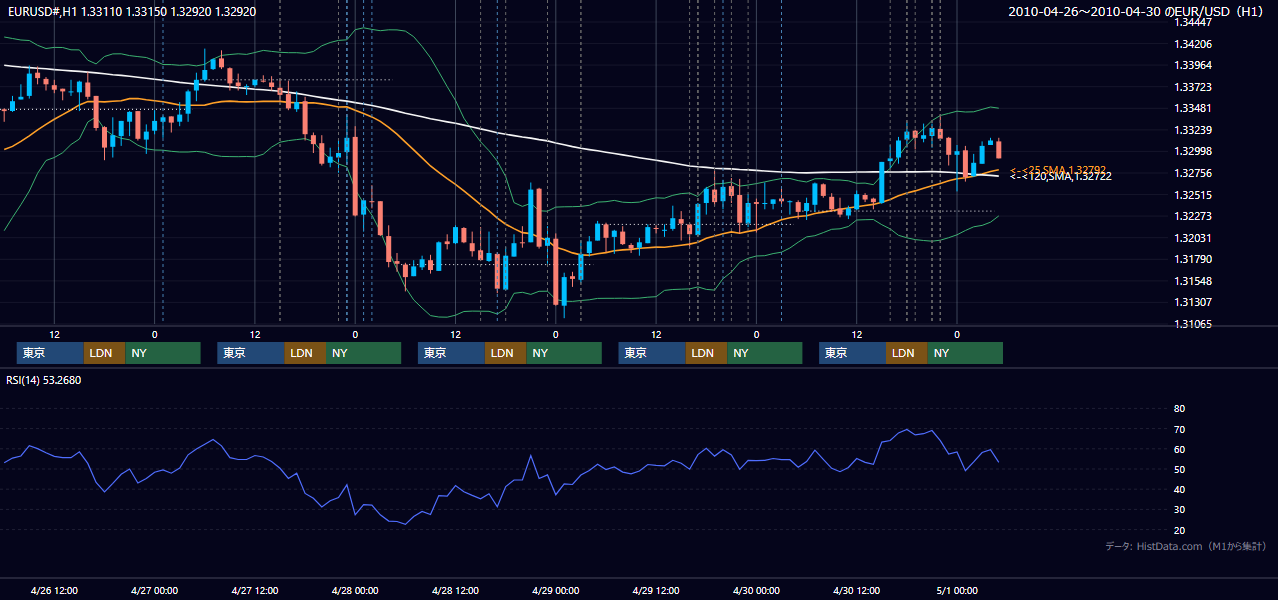The height and width of the screenshot is (600, 1278).
Task: Click the NY session block for 4/30
Action: tap(965, 353)
